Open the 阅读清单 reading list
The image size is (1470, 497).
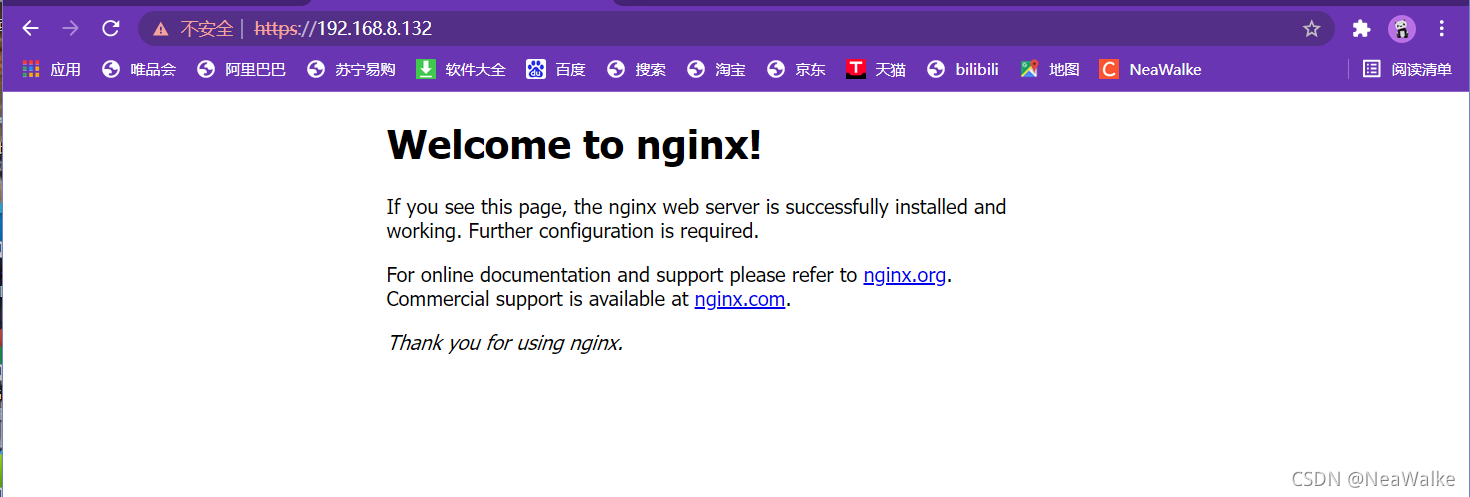coord(1408,69)
